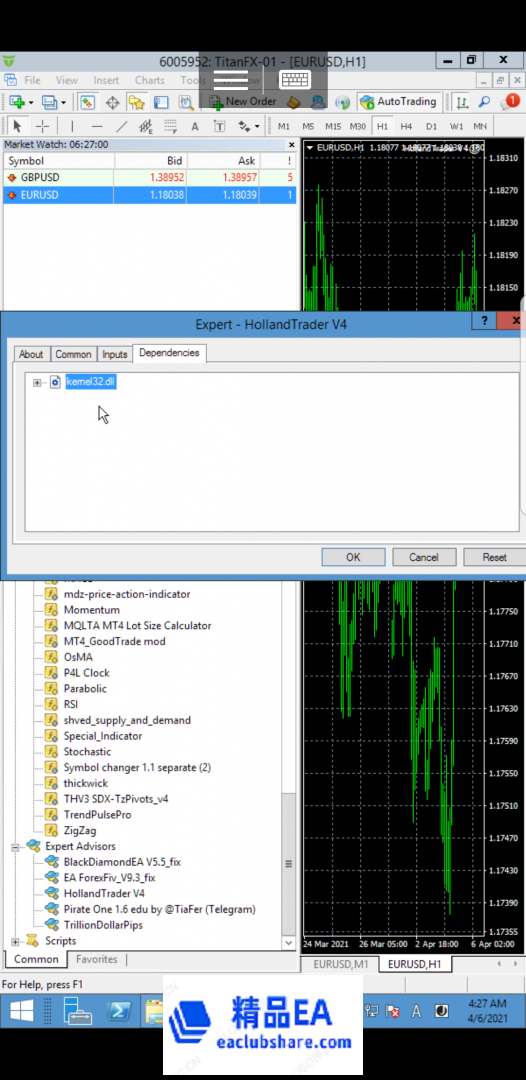Toggle the Data Window crosshair-circle icon
Viewport: 526px width, 1080px height.
click(112, 102)
